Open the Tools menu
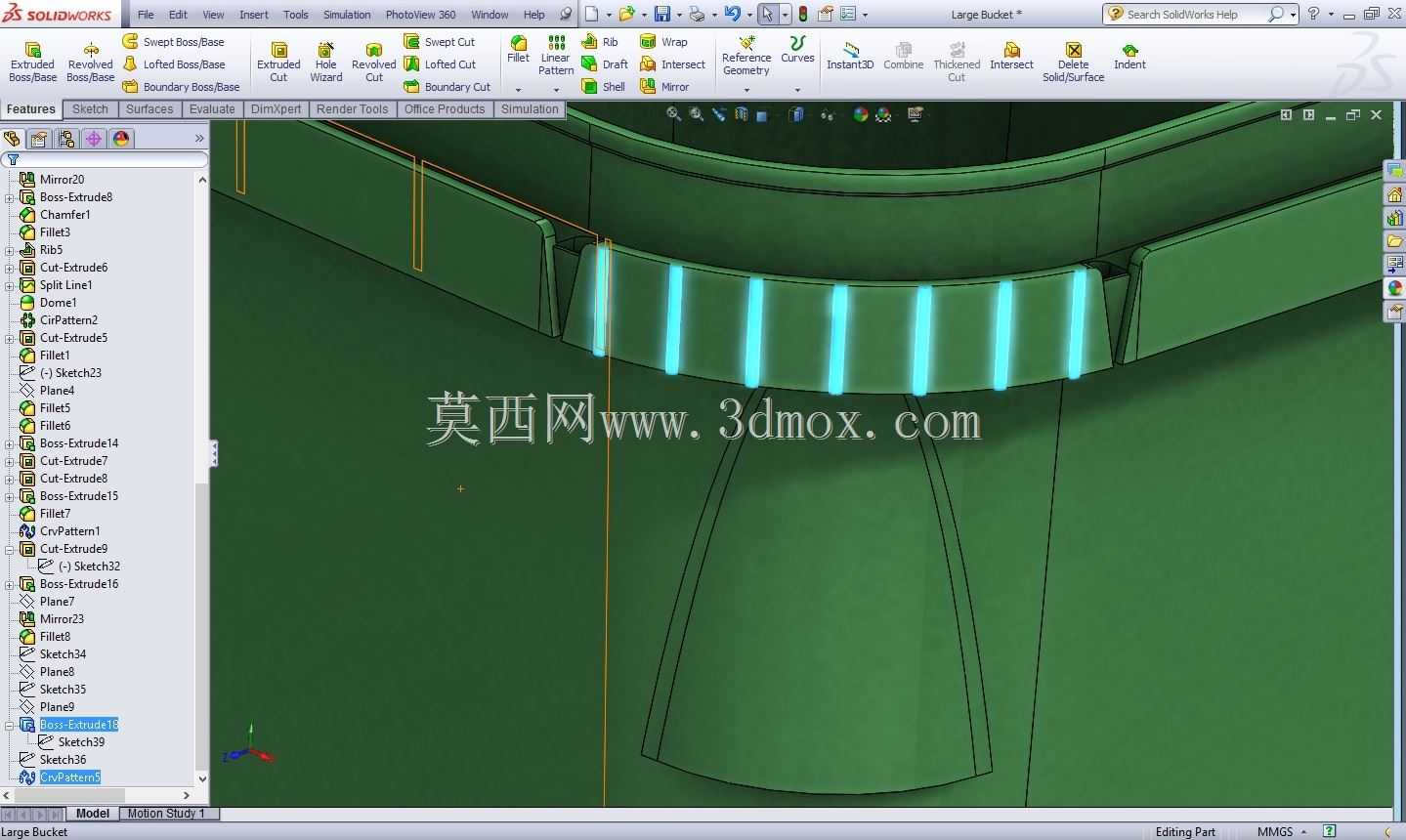The width and height of the screenshot is (1406, 840). coord(296,15)
